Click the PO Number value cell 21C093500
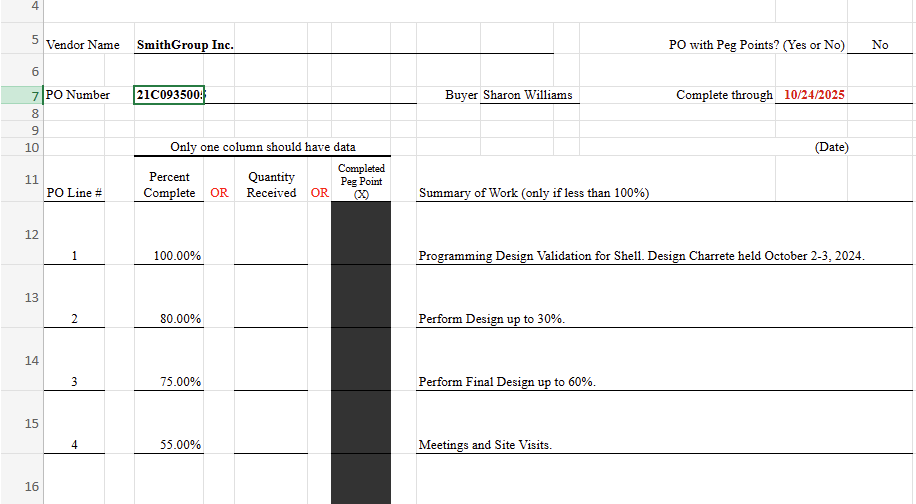The height and width of the screenshot is (504, 916). (x=168, y=95)
